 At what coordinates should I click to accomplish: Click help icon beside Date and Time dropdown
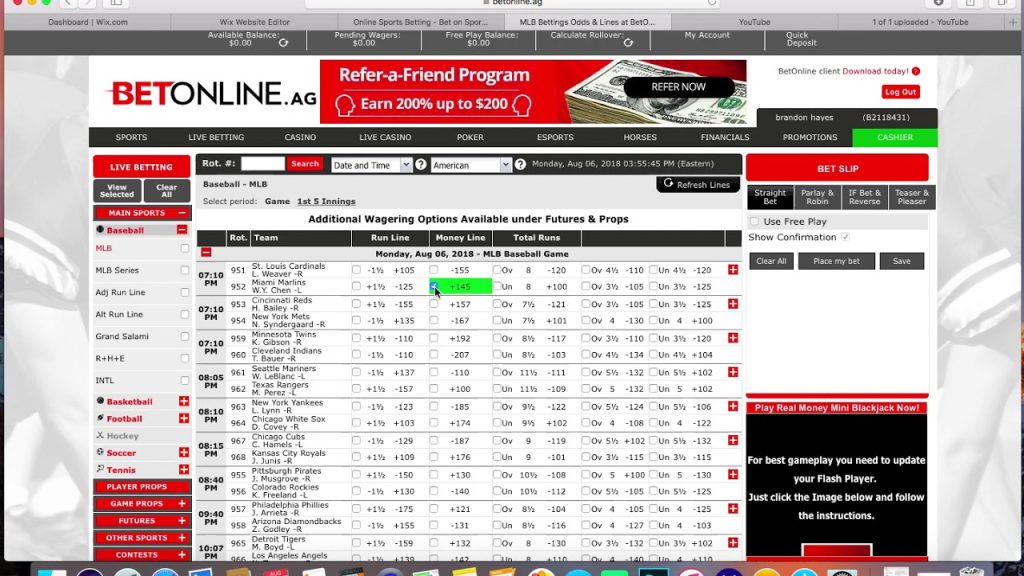[x=421, y=165]
